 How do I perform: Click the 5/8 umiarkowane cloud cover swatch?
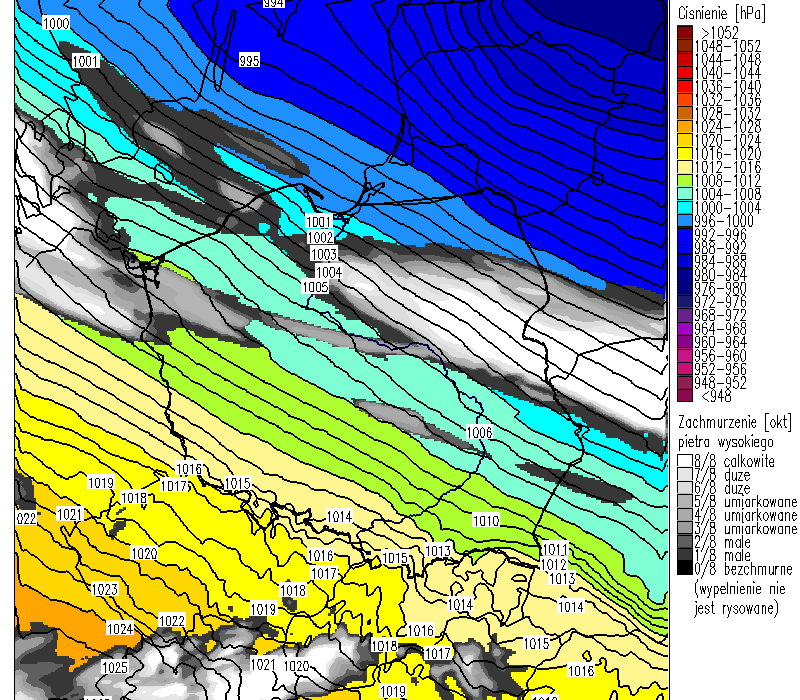pos(685,502)
